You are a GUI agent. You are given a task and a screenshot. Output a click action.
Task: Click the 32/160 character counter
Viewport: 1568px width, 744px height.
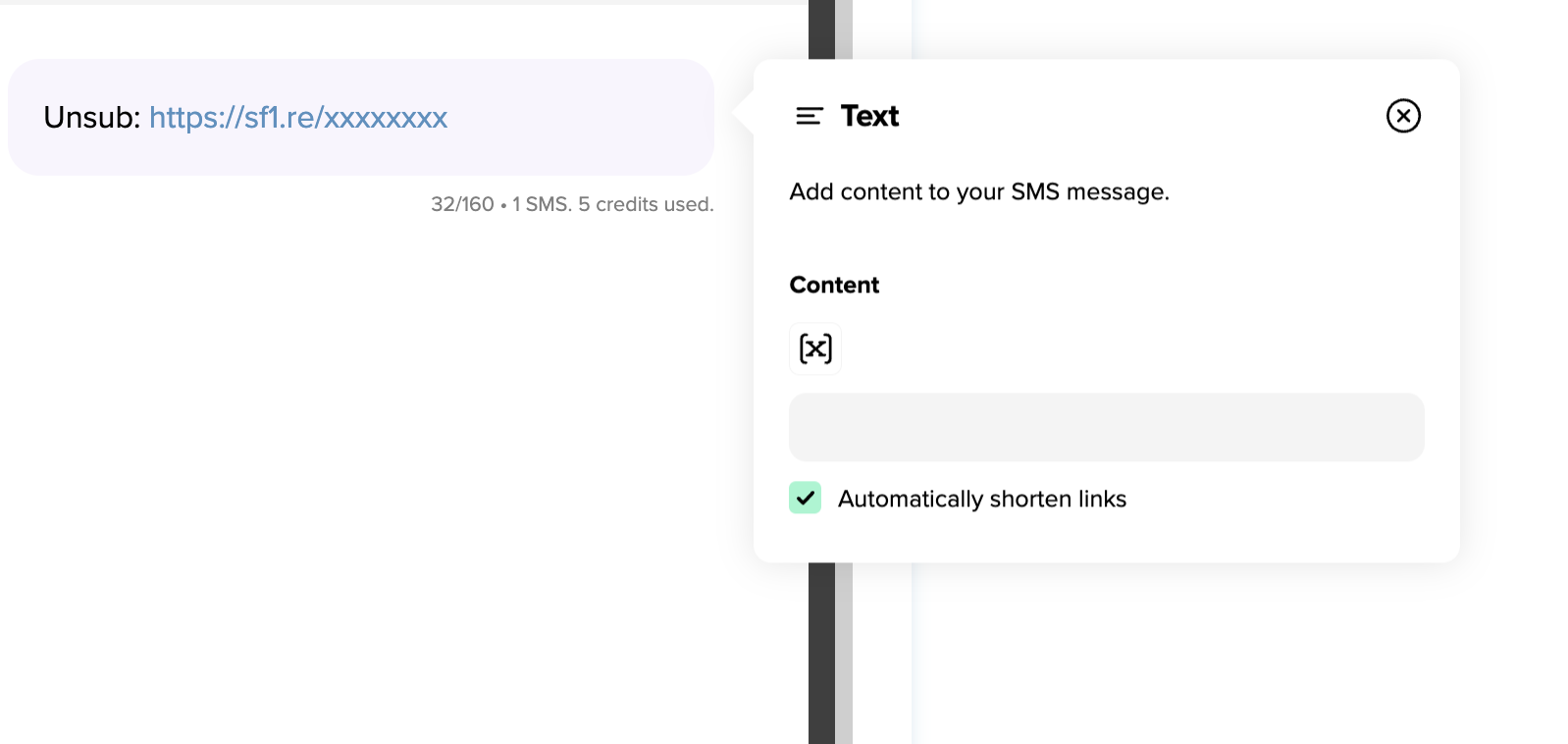click(x=461, y=204)
